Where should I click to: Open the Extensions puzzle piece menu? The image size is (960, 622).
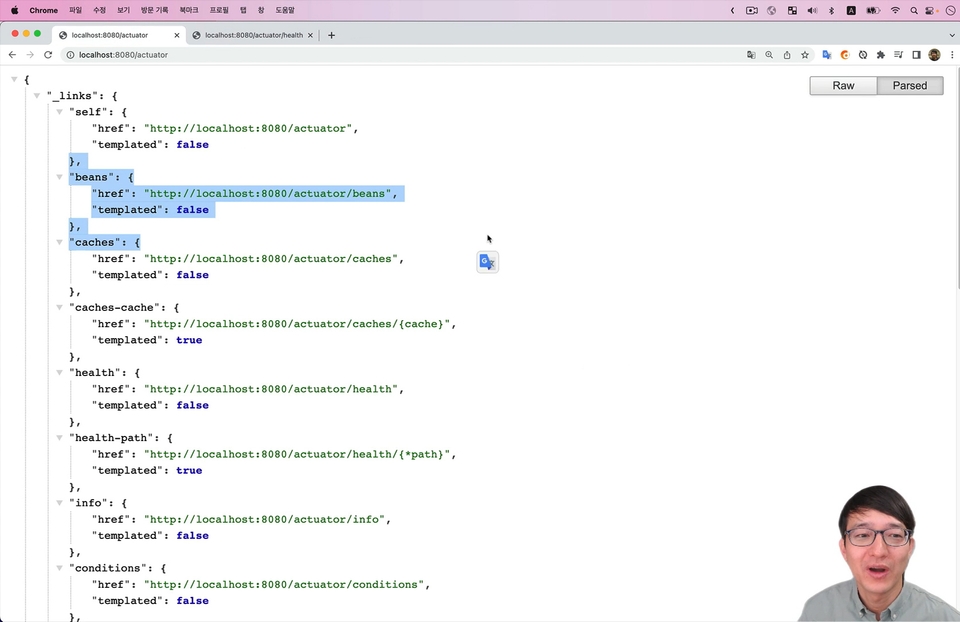880,54
